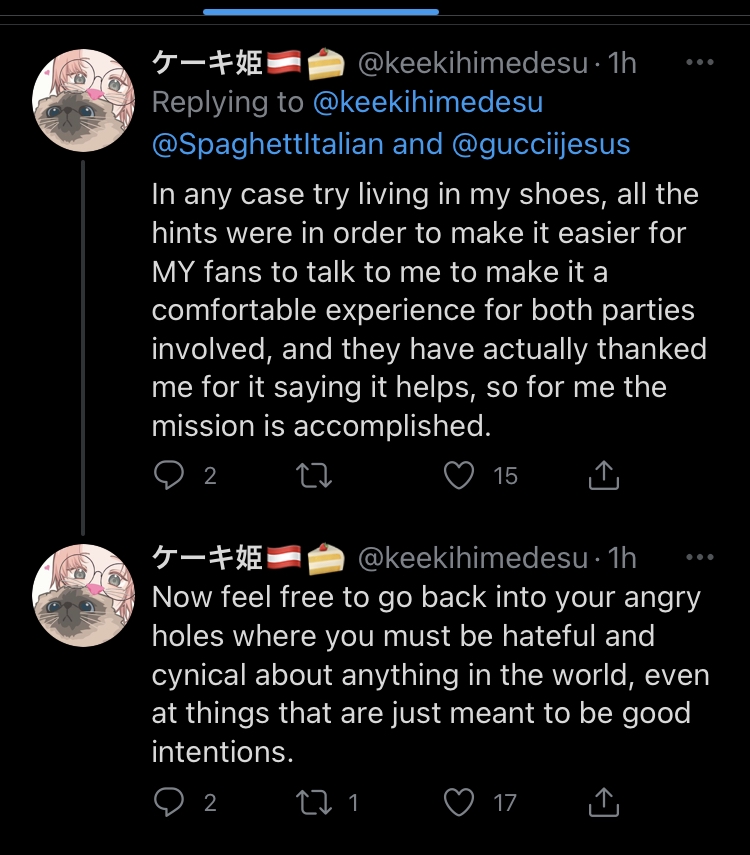750x855 pixels.
Task: Open the @keekihimedesu reply mention
Action: [428, 103]
